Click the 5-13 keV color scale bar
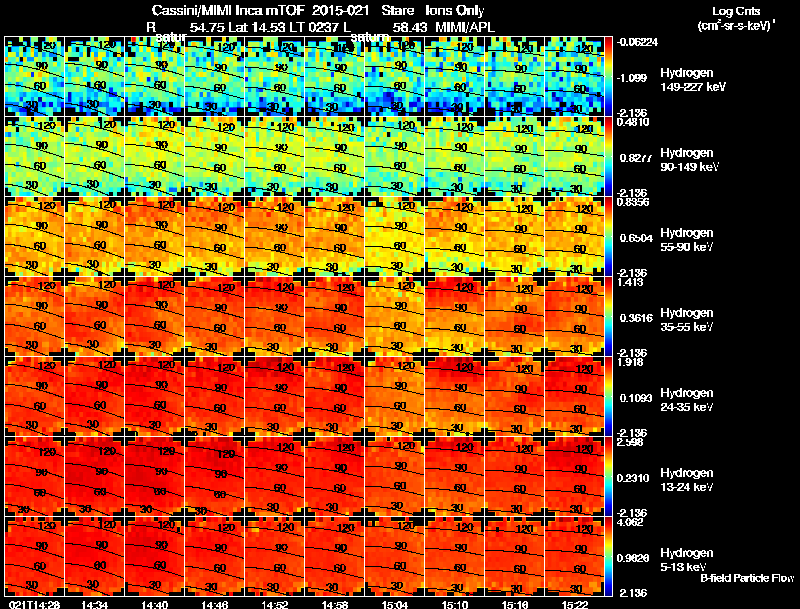800x609 pixels. click(x=608, y=556)
